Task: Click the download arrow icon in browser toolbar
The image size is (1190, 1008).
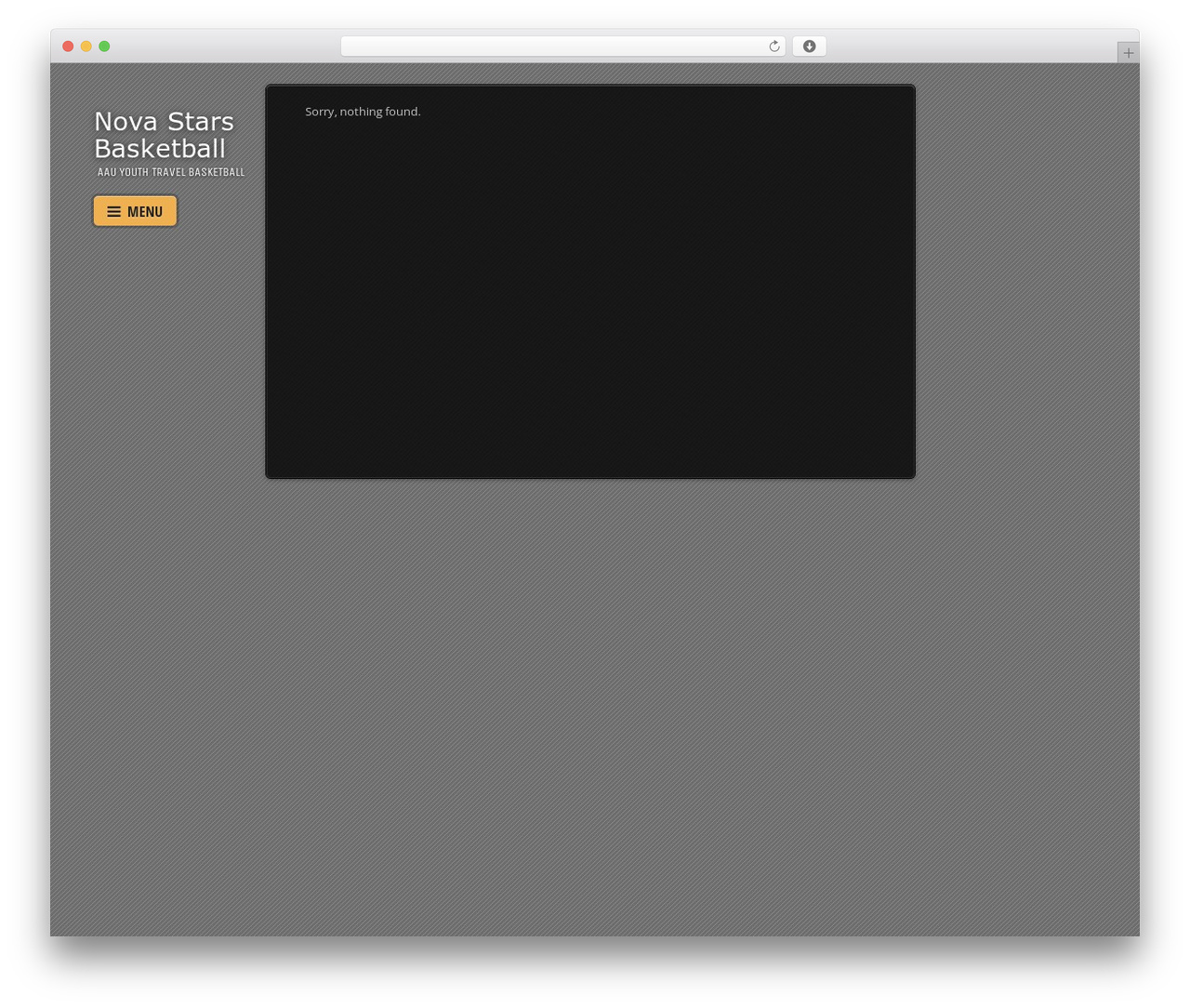Action: point(809,46)
